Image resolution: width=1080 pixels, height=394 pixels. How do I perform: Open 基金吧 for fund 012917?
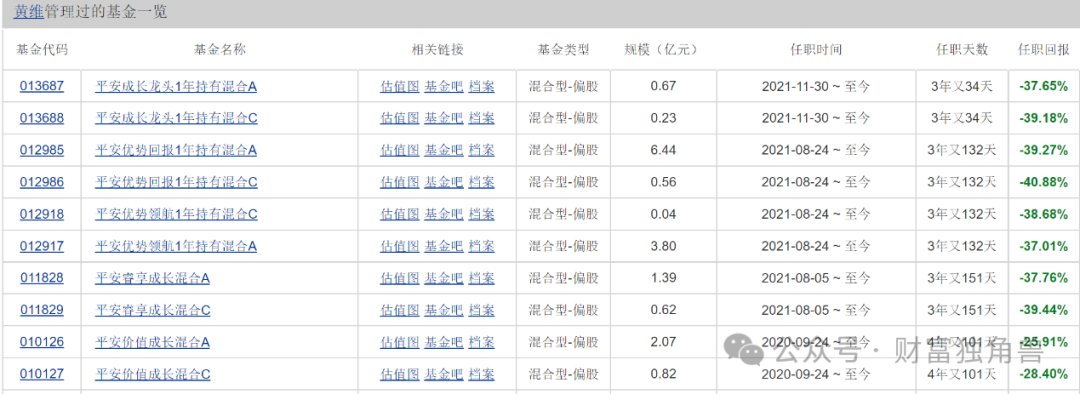443,246
